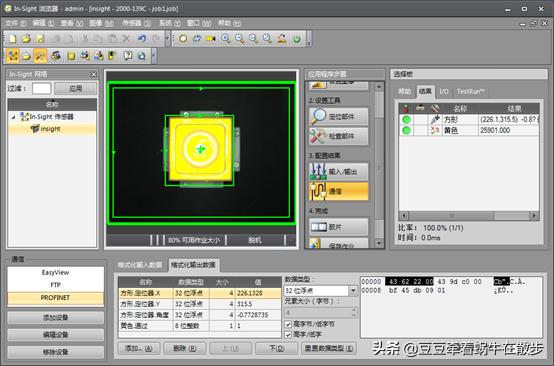The image size is (554, 366).
Task: Switch to the 格式化输入数据 tab
Action: point(139,265)
